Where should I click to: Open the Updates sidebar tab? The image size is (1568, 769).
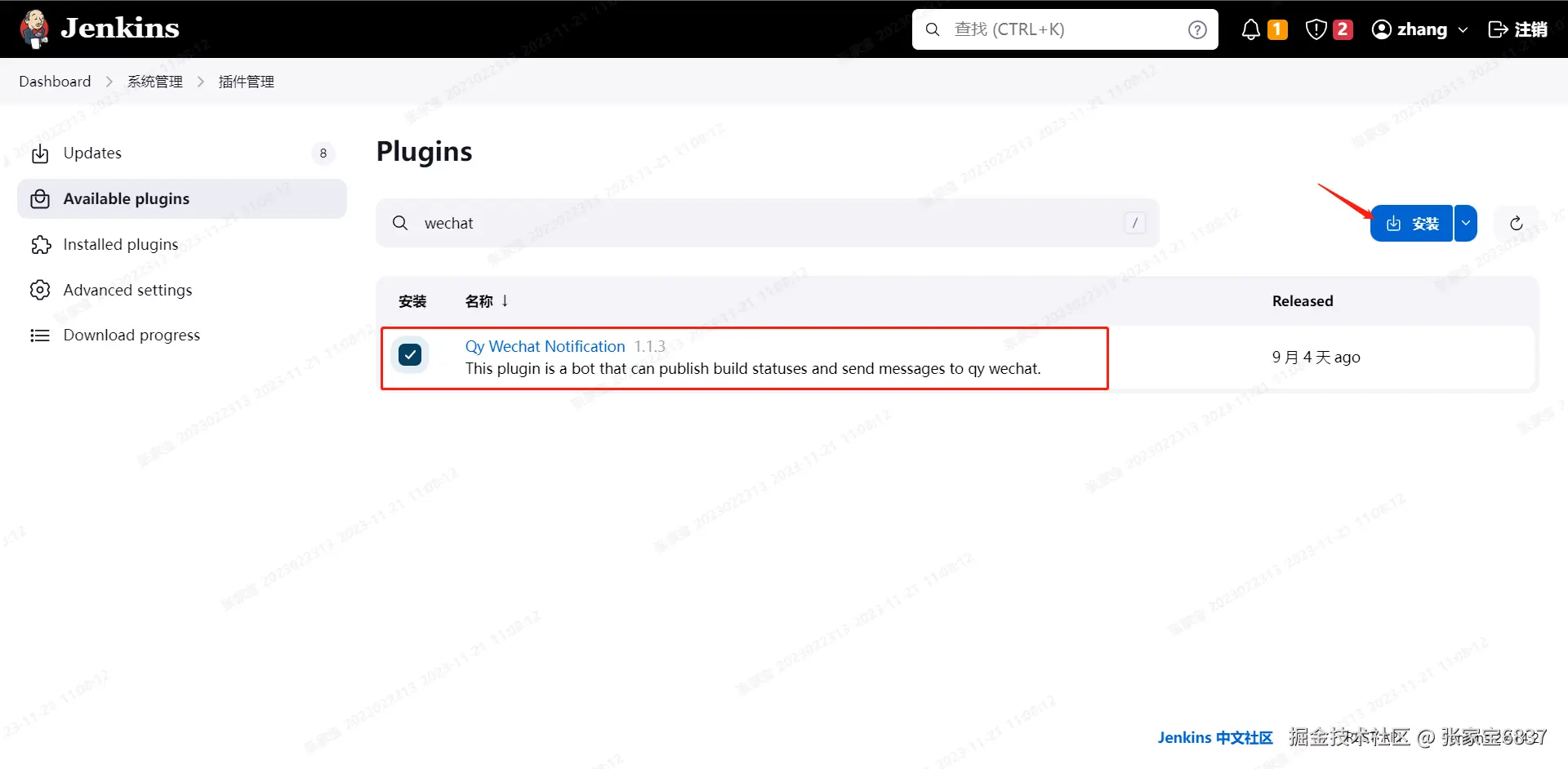(x=182, y=153)
